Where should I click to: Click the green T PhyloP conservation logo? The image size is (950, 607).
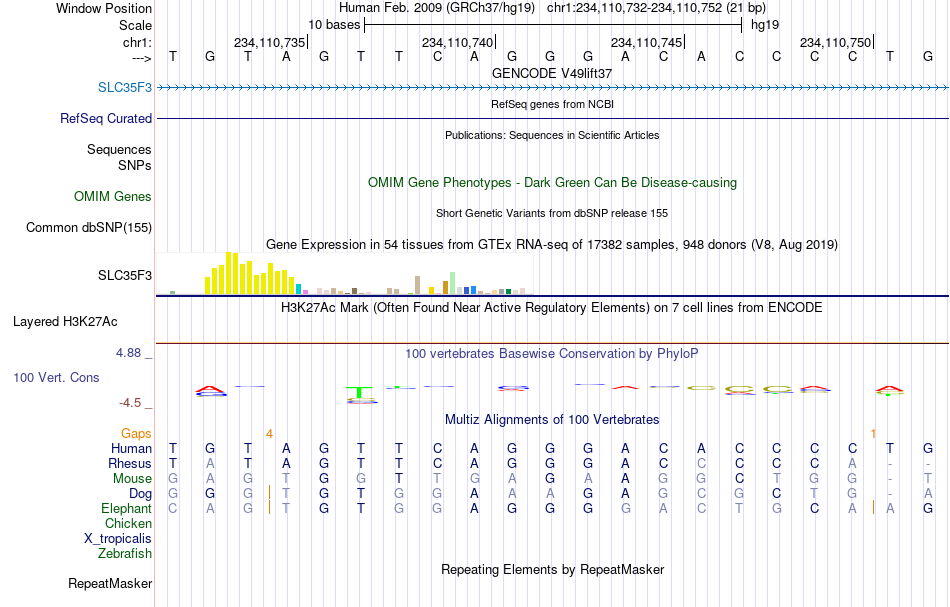[361, 392]
